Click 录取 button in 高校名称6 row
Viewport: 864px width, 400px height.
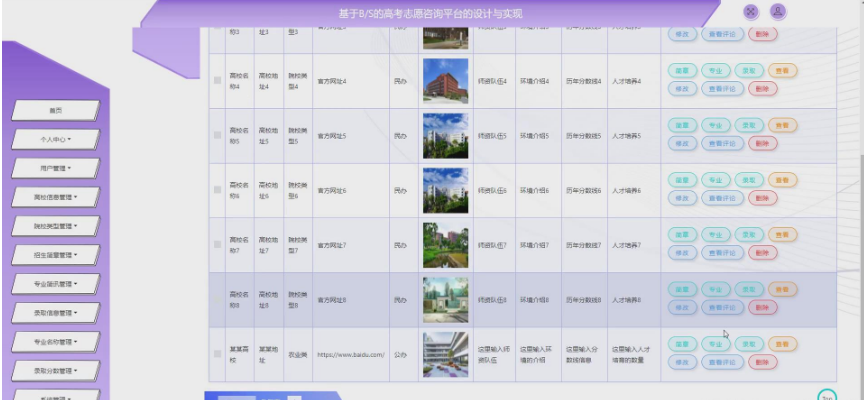[749, 180]
